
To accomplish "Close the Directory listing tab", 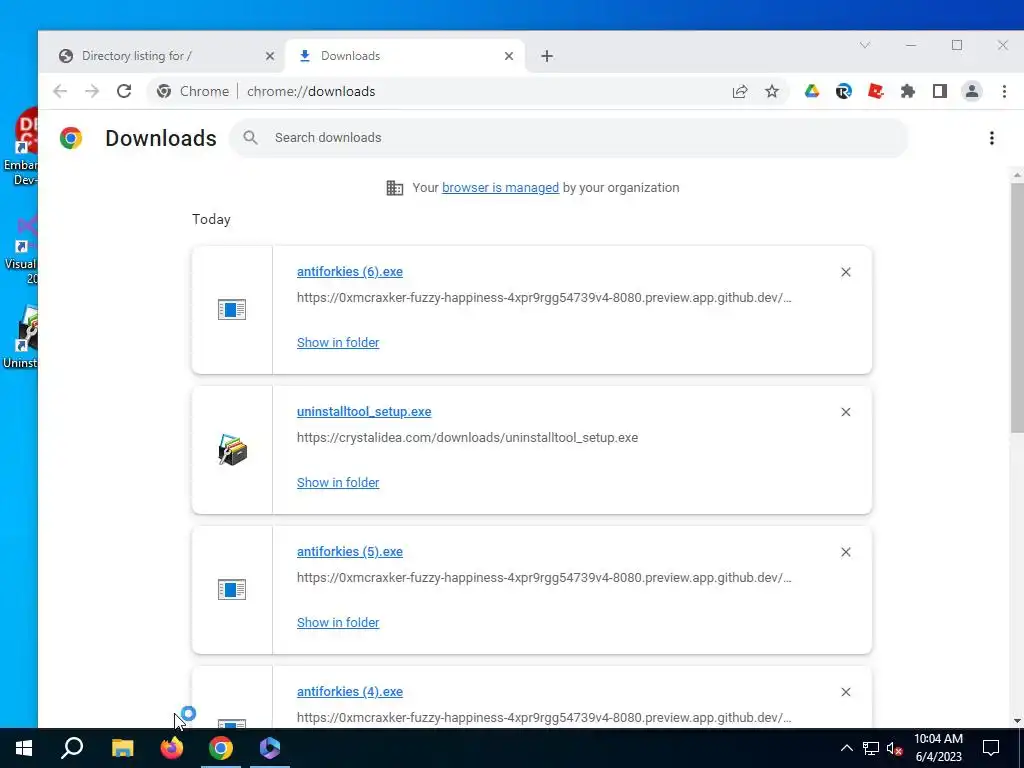I will coord(270,56).
